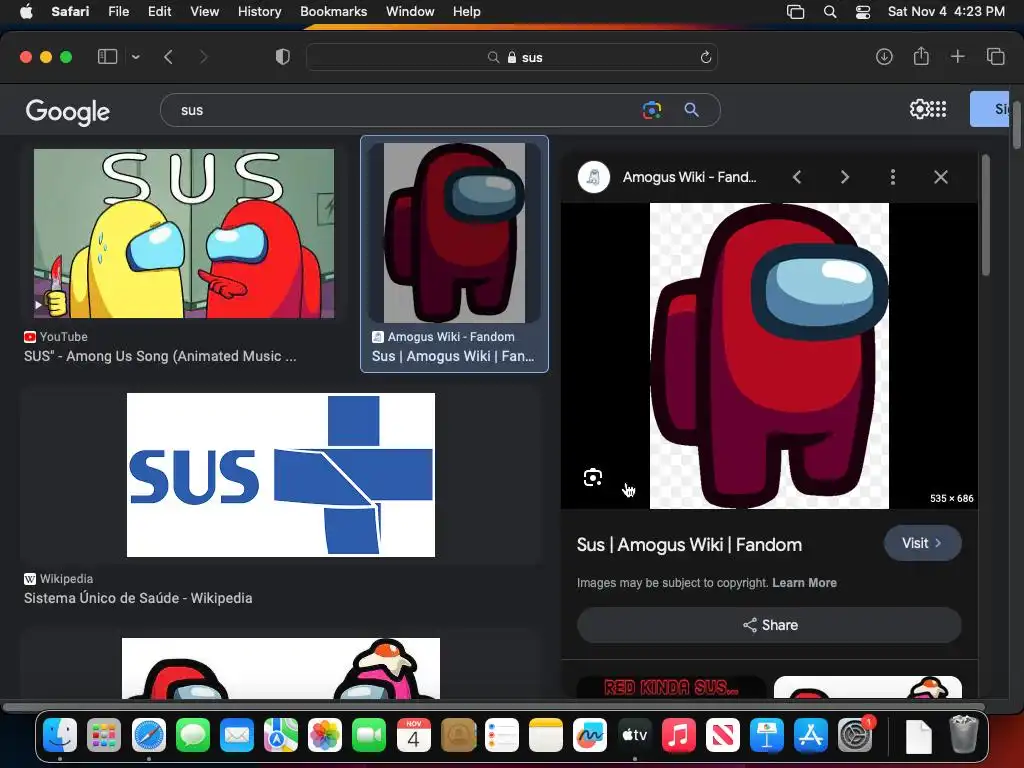This screenshot has height=768, width=1024.
Task: Open the Safari menu in the menu bar
Action: click(x=70, y=11)
